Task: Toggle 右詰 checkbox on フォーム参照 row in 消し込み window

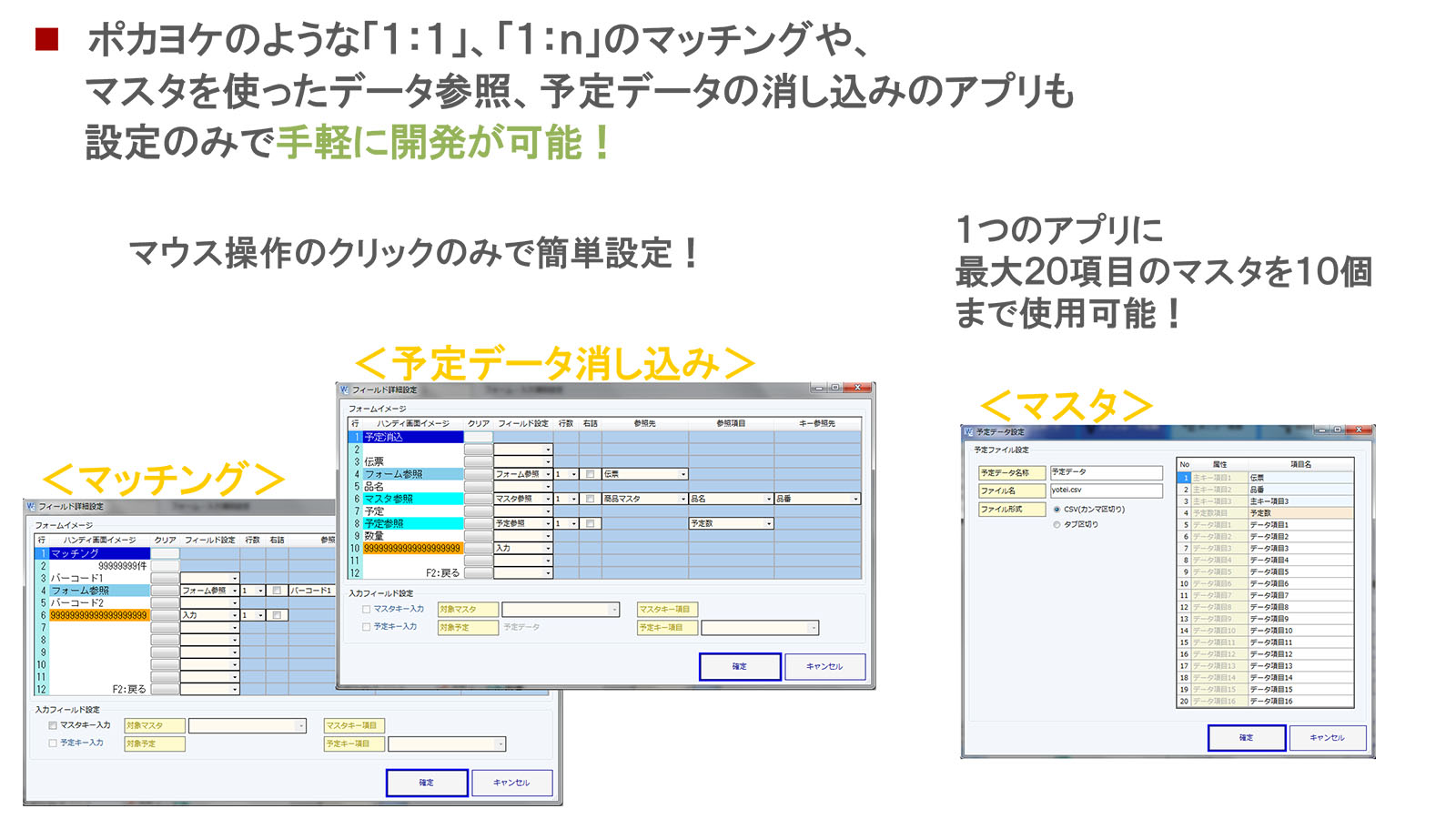Action: click(590, 474)
